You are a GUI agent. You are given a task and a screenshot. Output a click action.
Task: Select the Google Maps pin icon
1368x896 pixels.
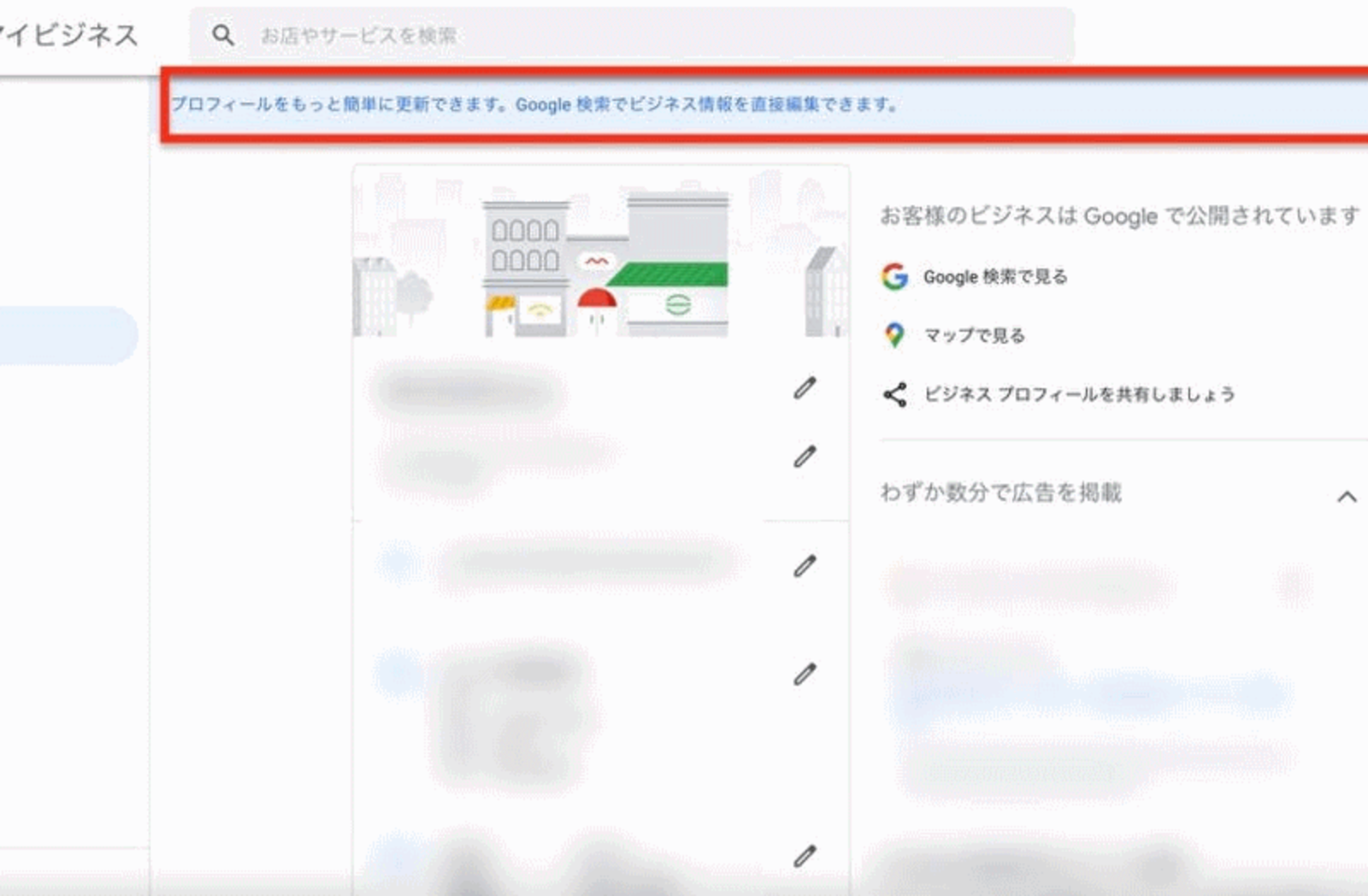tap(895, 335)
